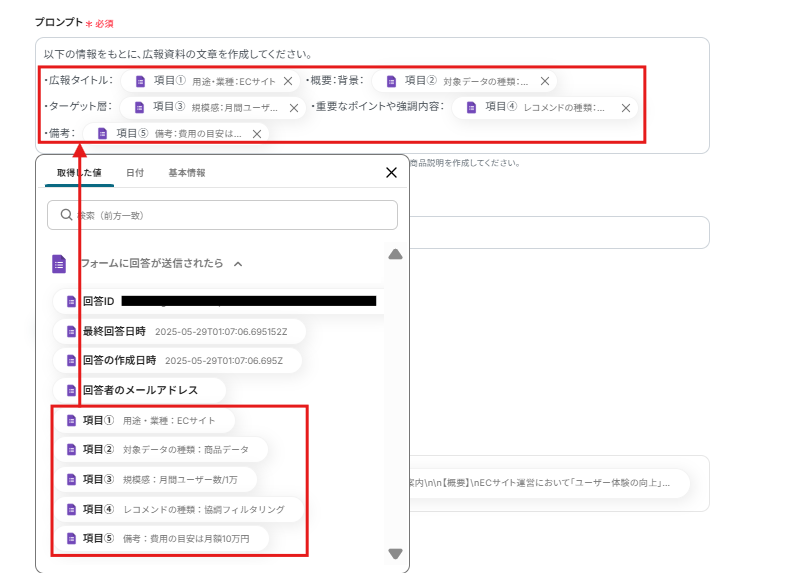Click the result chip mentioning ユーザー体験の向上
The width and height of the screenshot is (810, 573).
coord(550,483)
